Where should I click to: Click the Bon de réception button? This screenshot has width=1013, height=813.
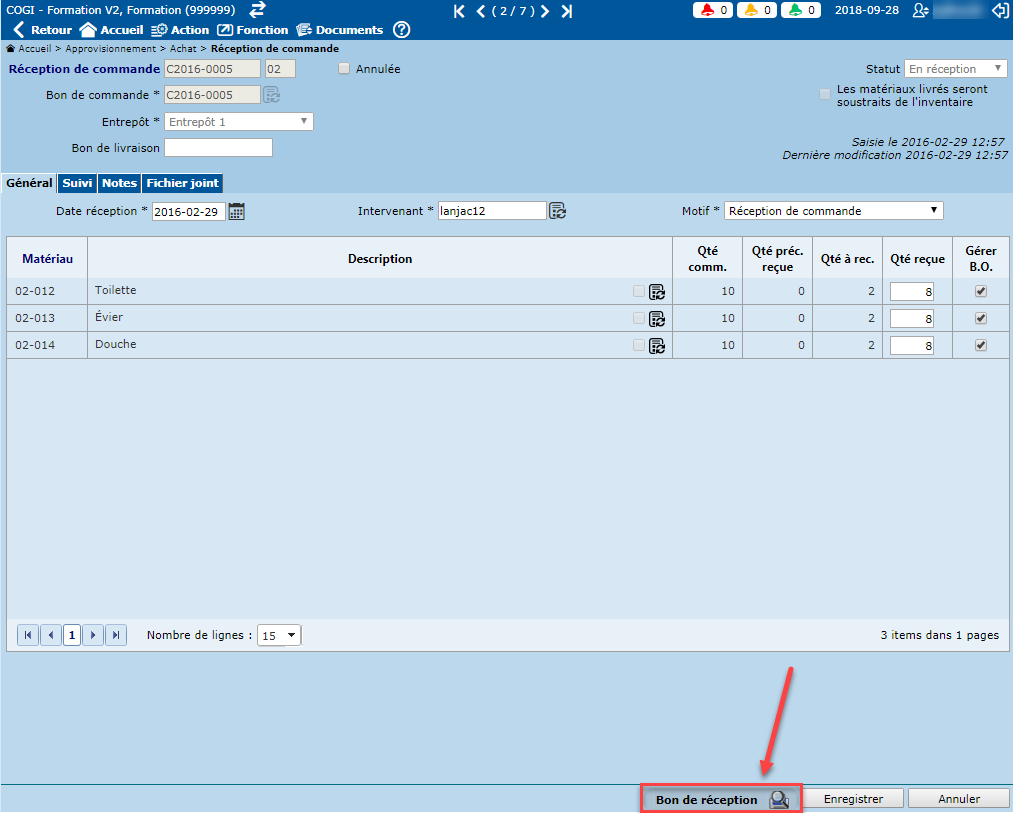click(720, 799)
